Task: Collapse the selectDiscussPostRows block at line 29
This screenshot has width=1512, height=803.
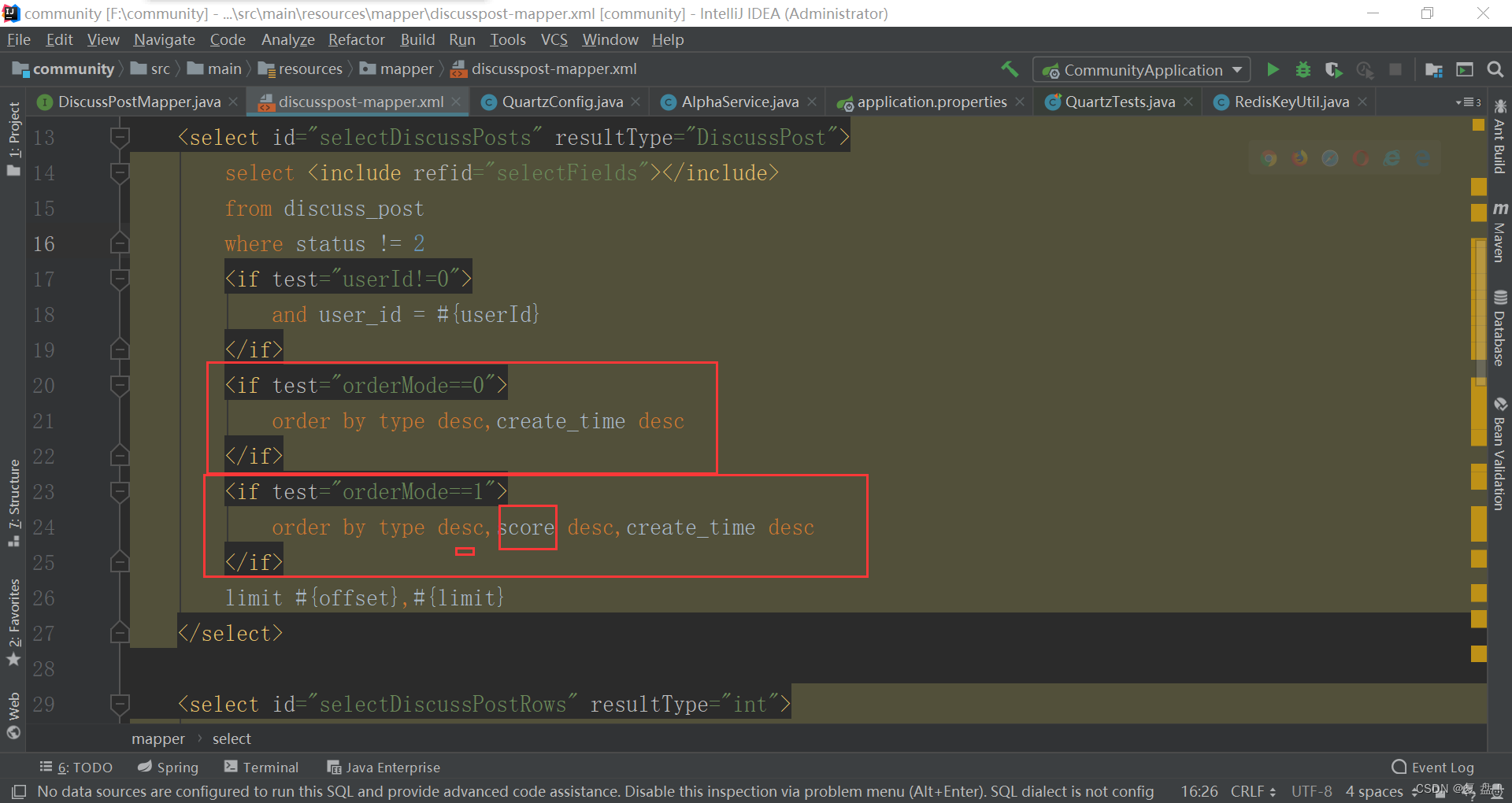Action: [x=120, y=705]
